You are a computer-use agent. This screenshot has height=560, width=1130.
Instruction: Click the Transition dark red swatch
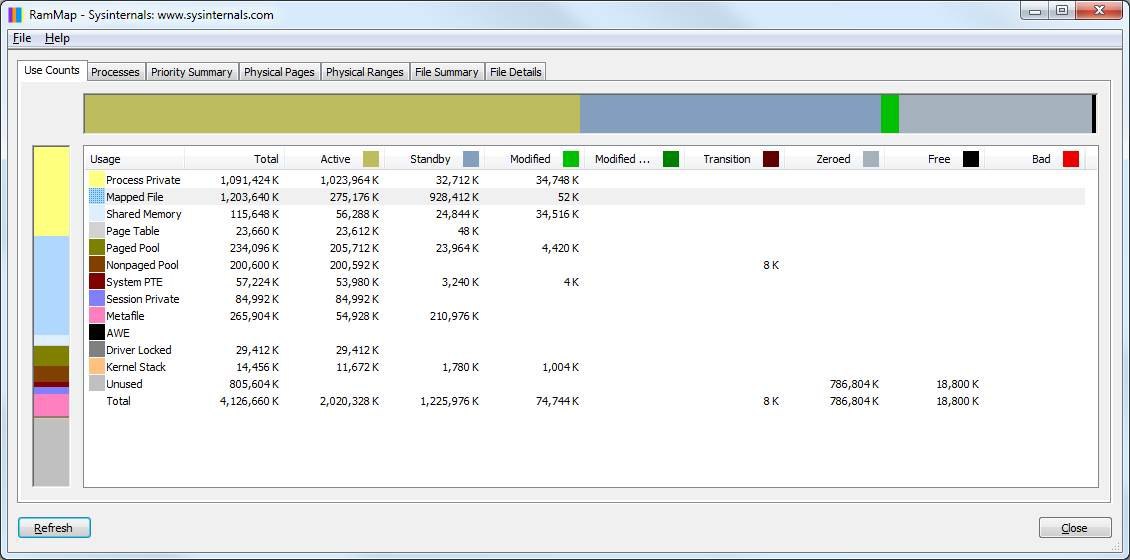771,159
